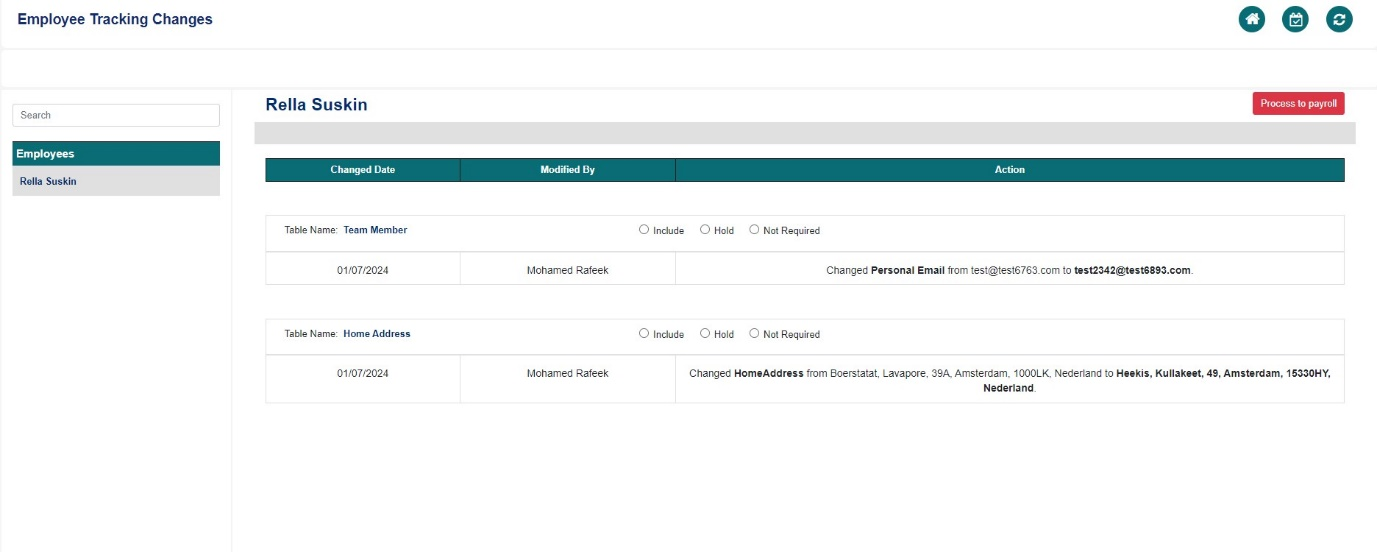Click the refresh arrows icon
The image size is (1377, 552).
(1339, 19)
